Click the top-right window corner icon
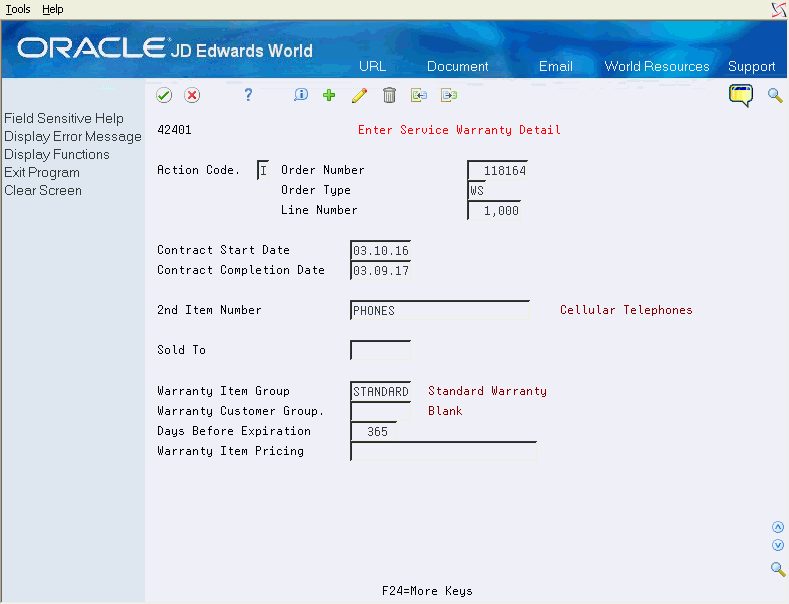This screenshot has height=604, width=789. pyautogui.click(x=779, y=9)
